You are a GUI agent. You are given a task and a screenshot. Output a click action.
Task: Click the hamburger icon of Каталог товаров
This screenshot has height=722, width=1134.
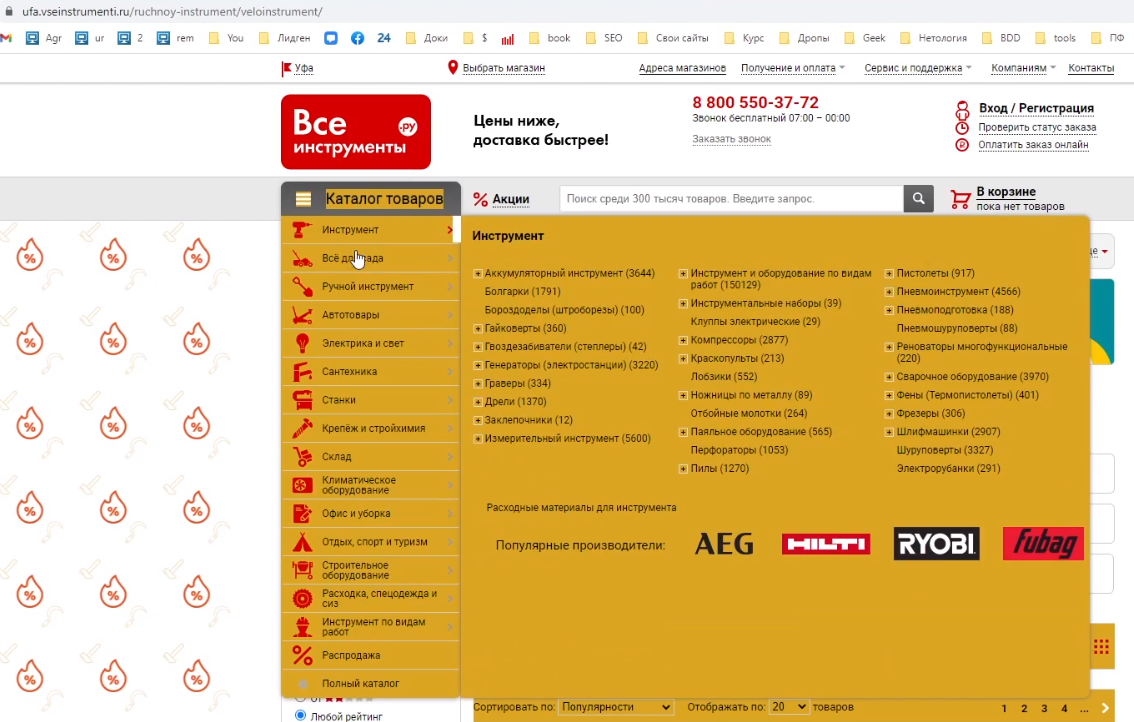pyautogui.click(x=303, y=199)
